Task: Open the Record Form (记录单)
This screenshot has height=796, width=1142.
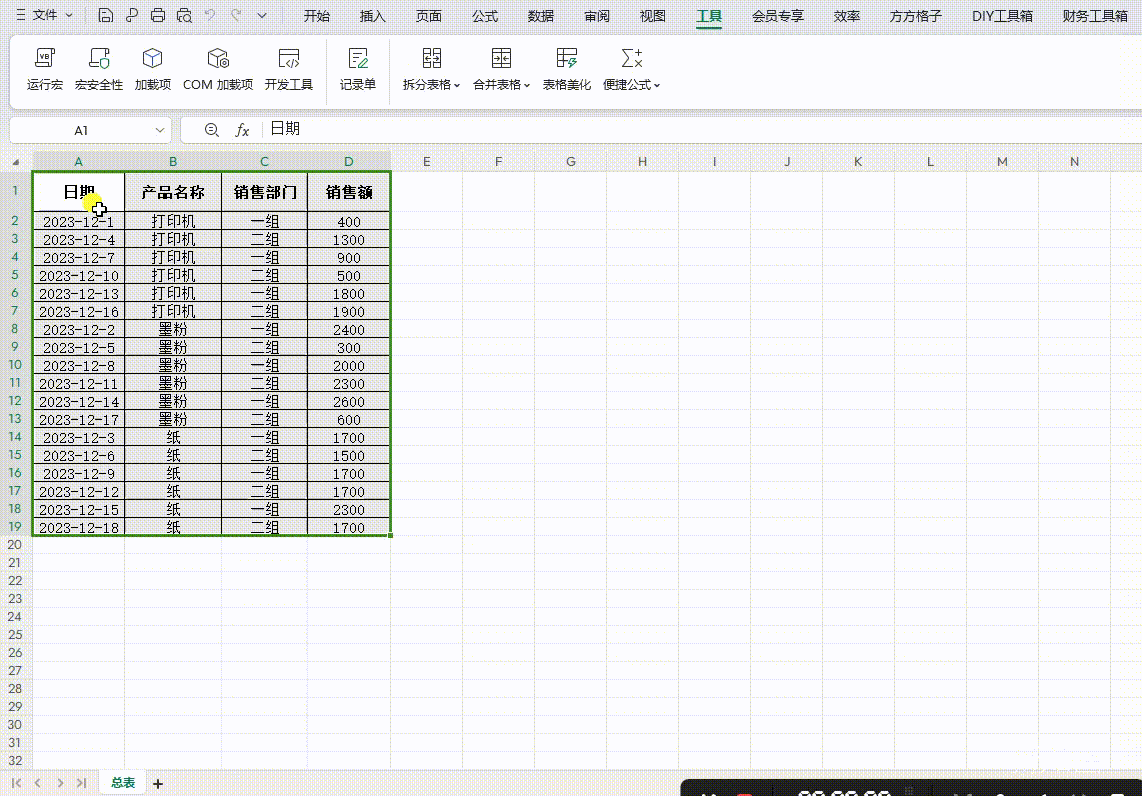Action: coord(358,69)
